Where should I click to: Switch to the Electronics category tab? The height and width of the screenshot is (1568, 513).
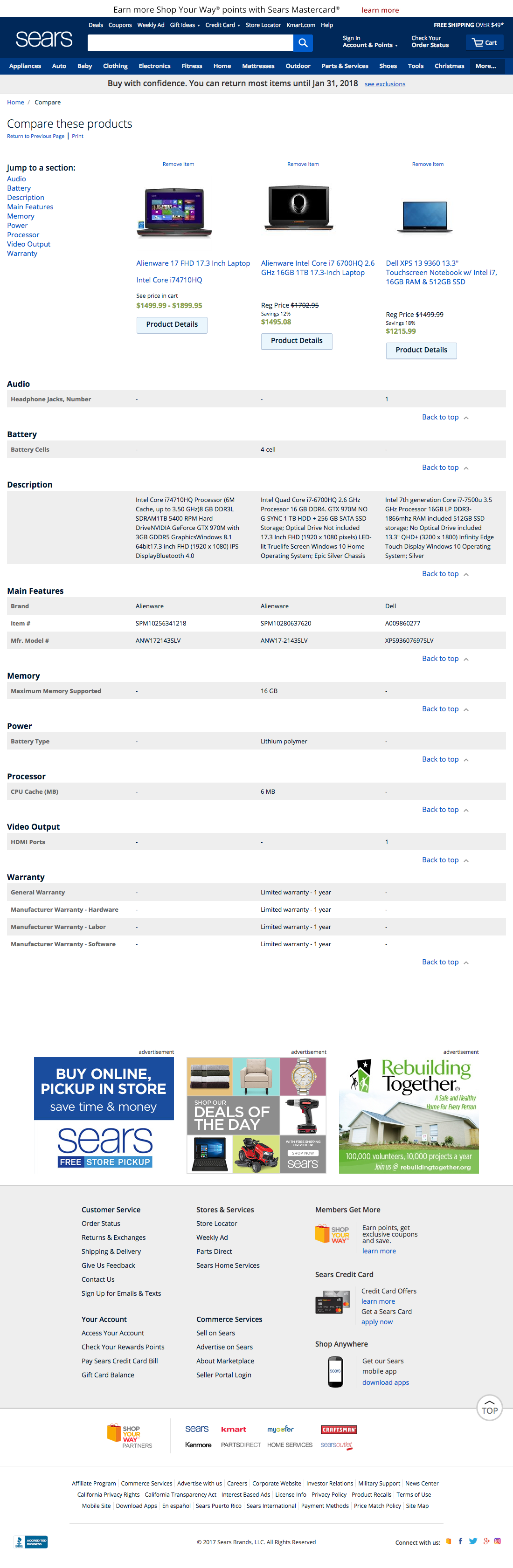pyautogui.click(x=154, y=66)
